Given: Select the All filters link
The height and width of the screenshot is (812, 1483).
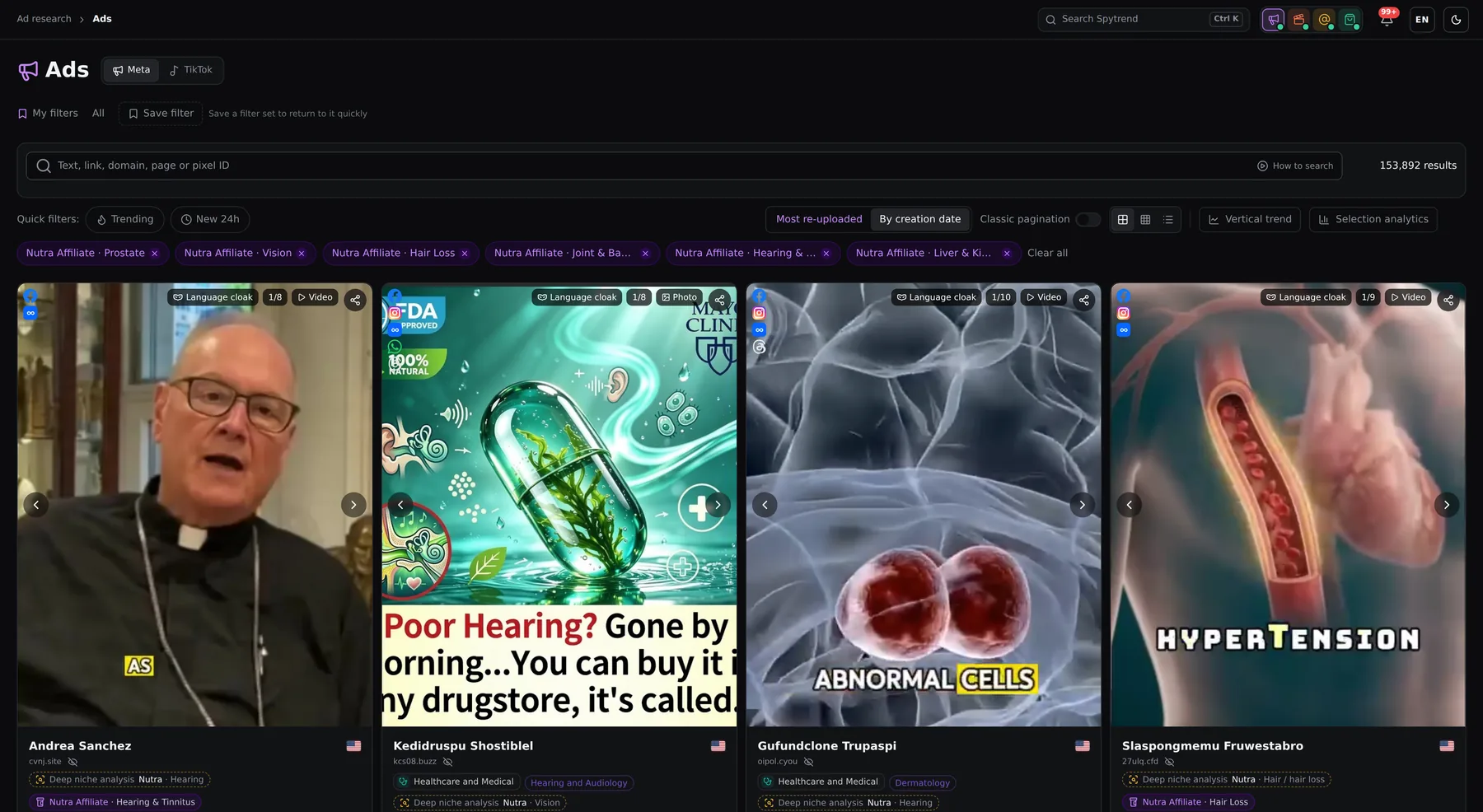Looking at the screenshot, I should point(98,114).
